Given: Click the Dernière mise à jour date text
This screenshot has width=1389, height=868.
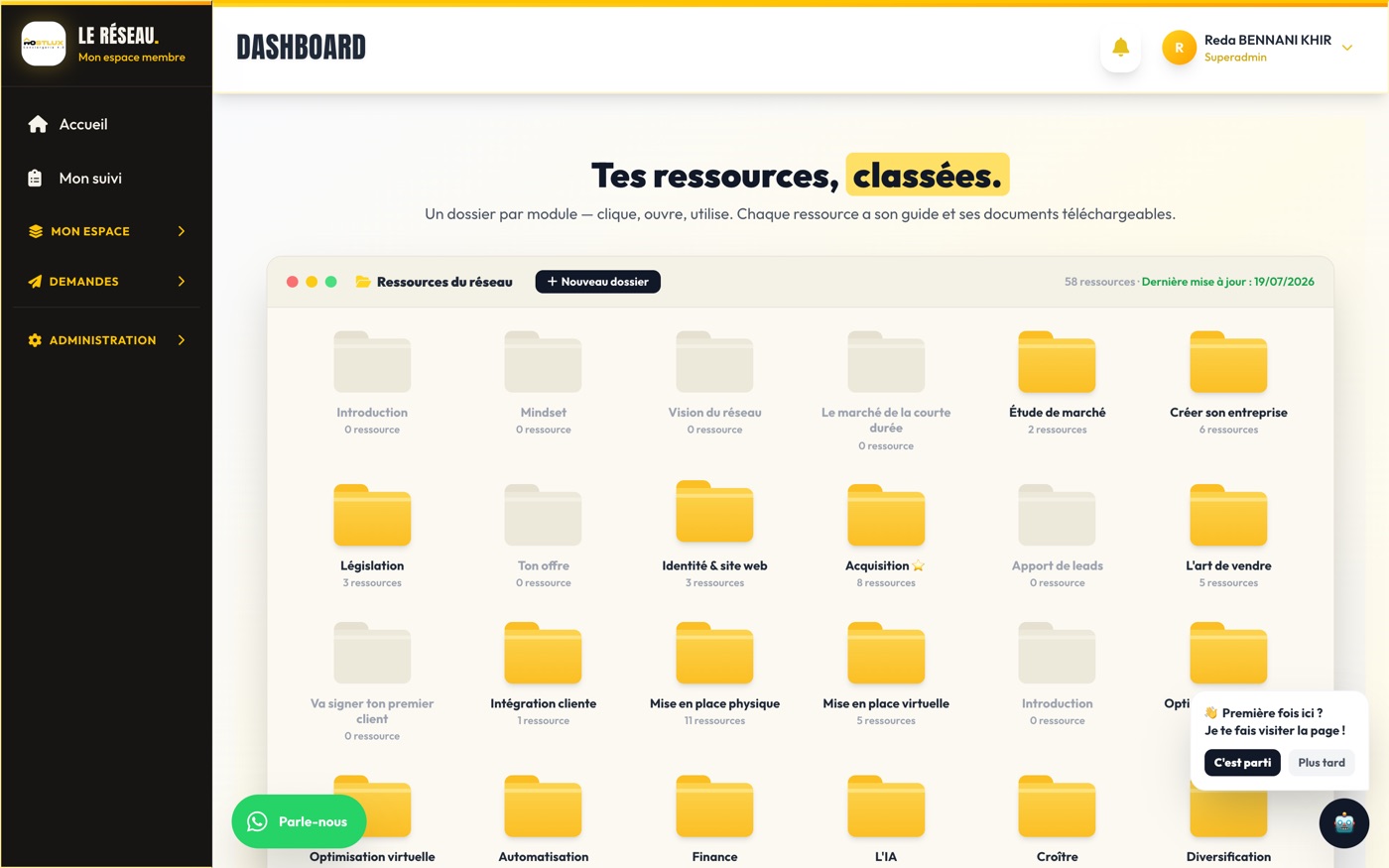Looking at the screenshot, I should tap(1228, 282).
